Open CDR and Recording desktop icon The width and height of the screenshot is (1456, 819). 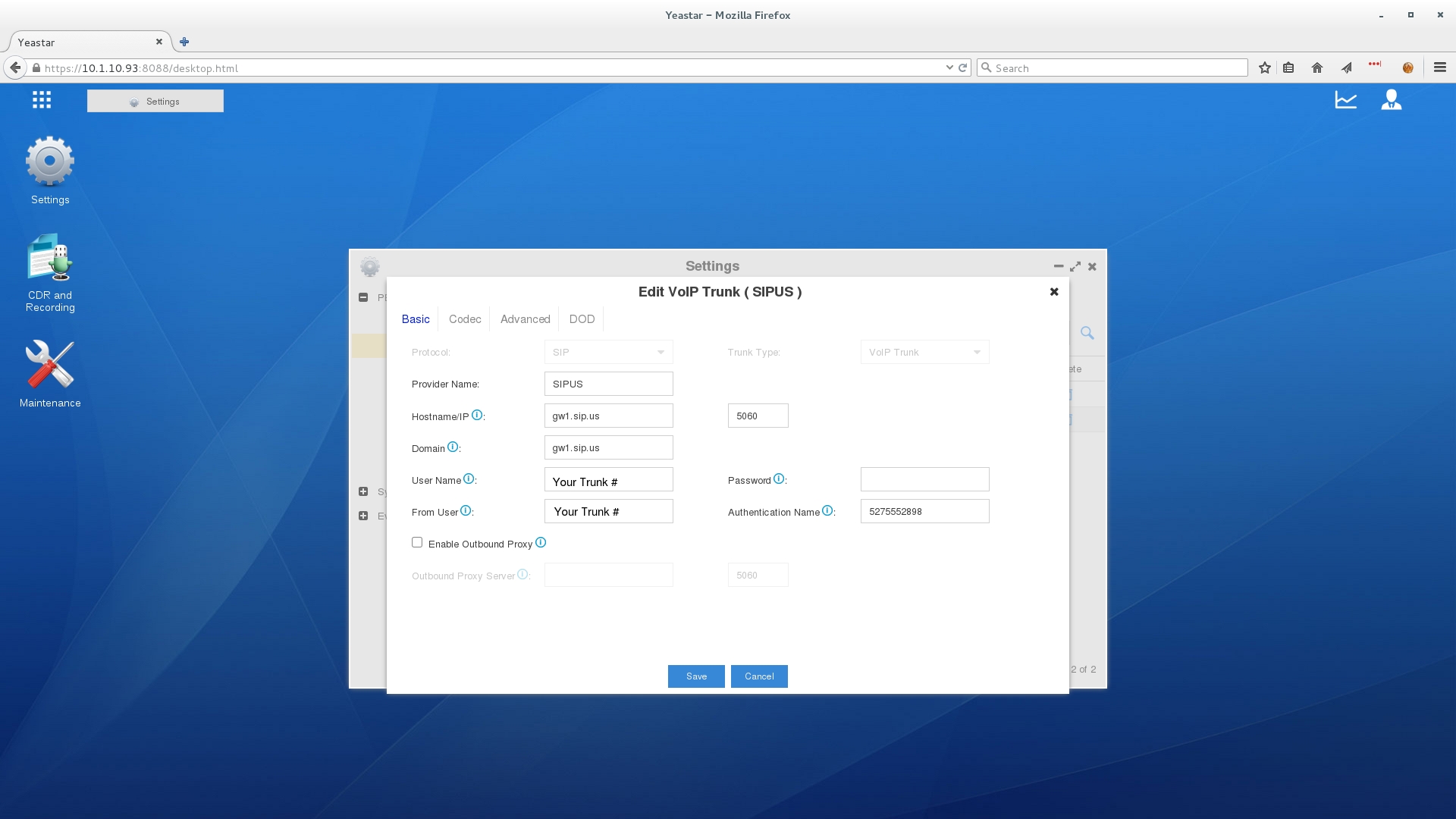tap(50, 273)
